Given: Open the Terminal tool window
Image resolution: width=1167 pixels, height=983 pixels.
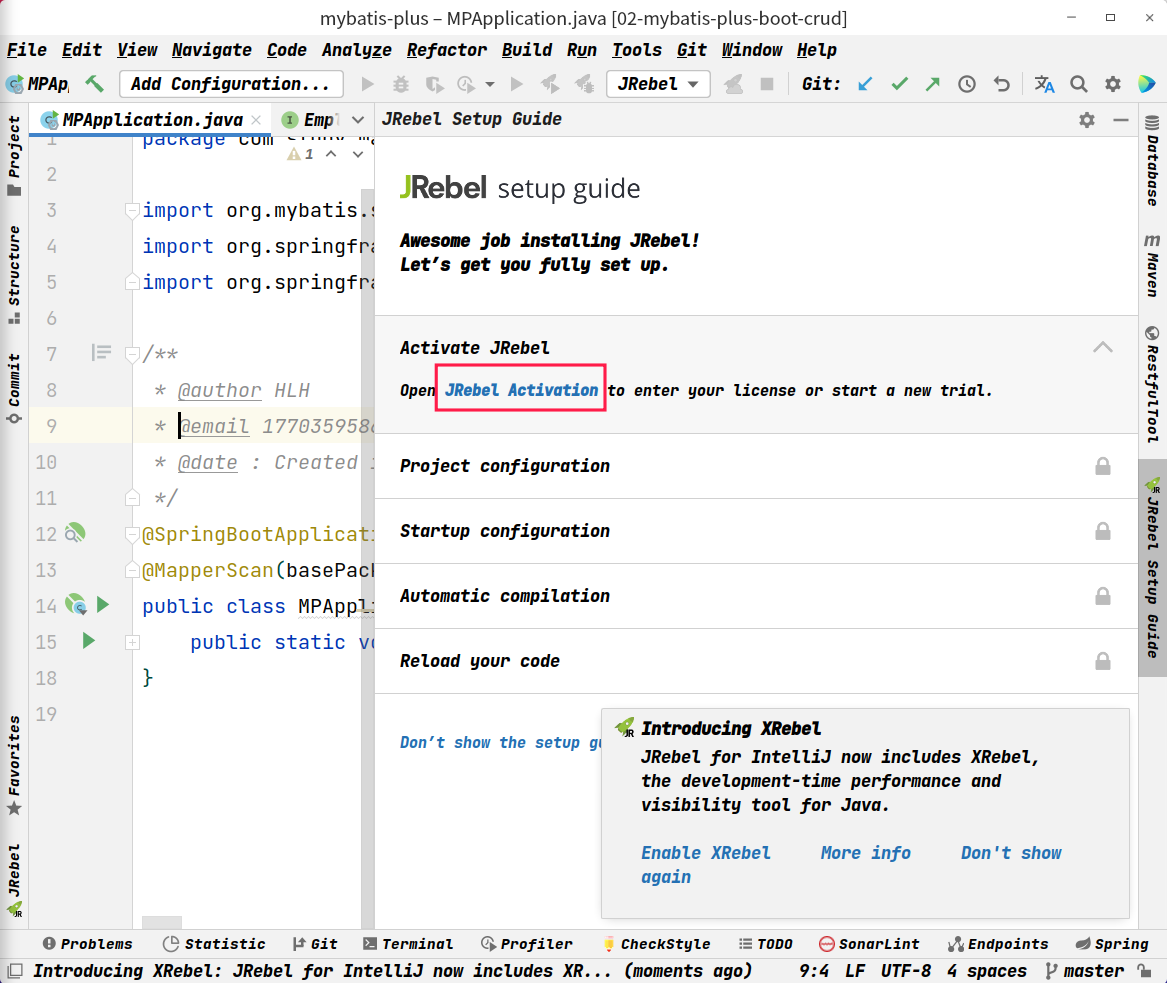Looking at the screenshot, I should (x=408, y=944).
